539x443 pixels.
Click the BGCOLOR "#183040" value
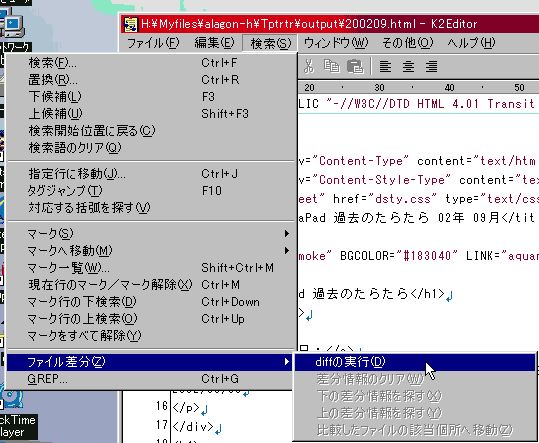coord(426,256)
